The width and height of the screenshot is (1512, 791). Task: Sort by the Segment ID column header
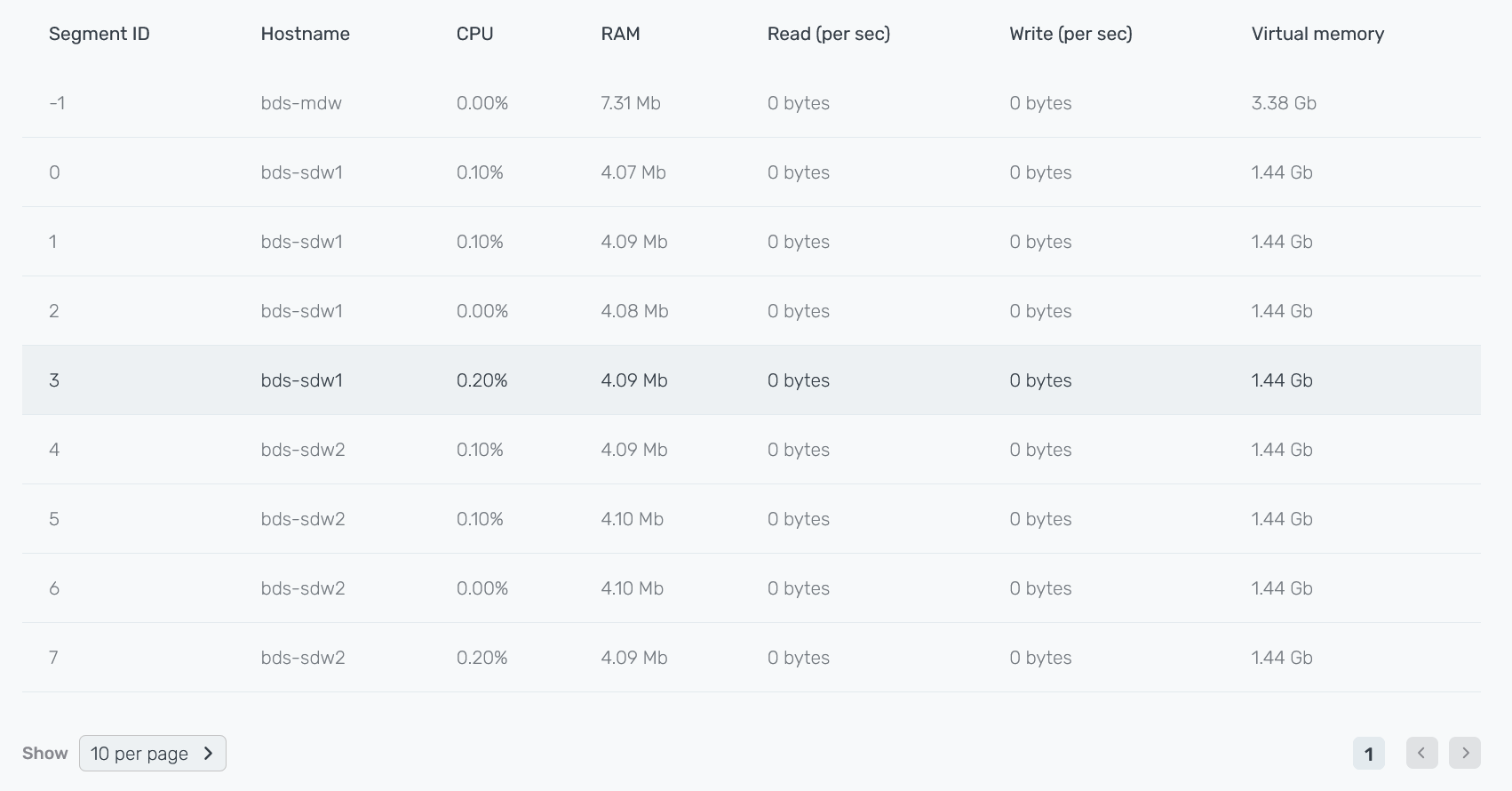[99, 34]
